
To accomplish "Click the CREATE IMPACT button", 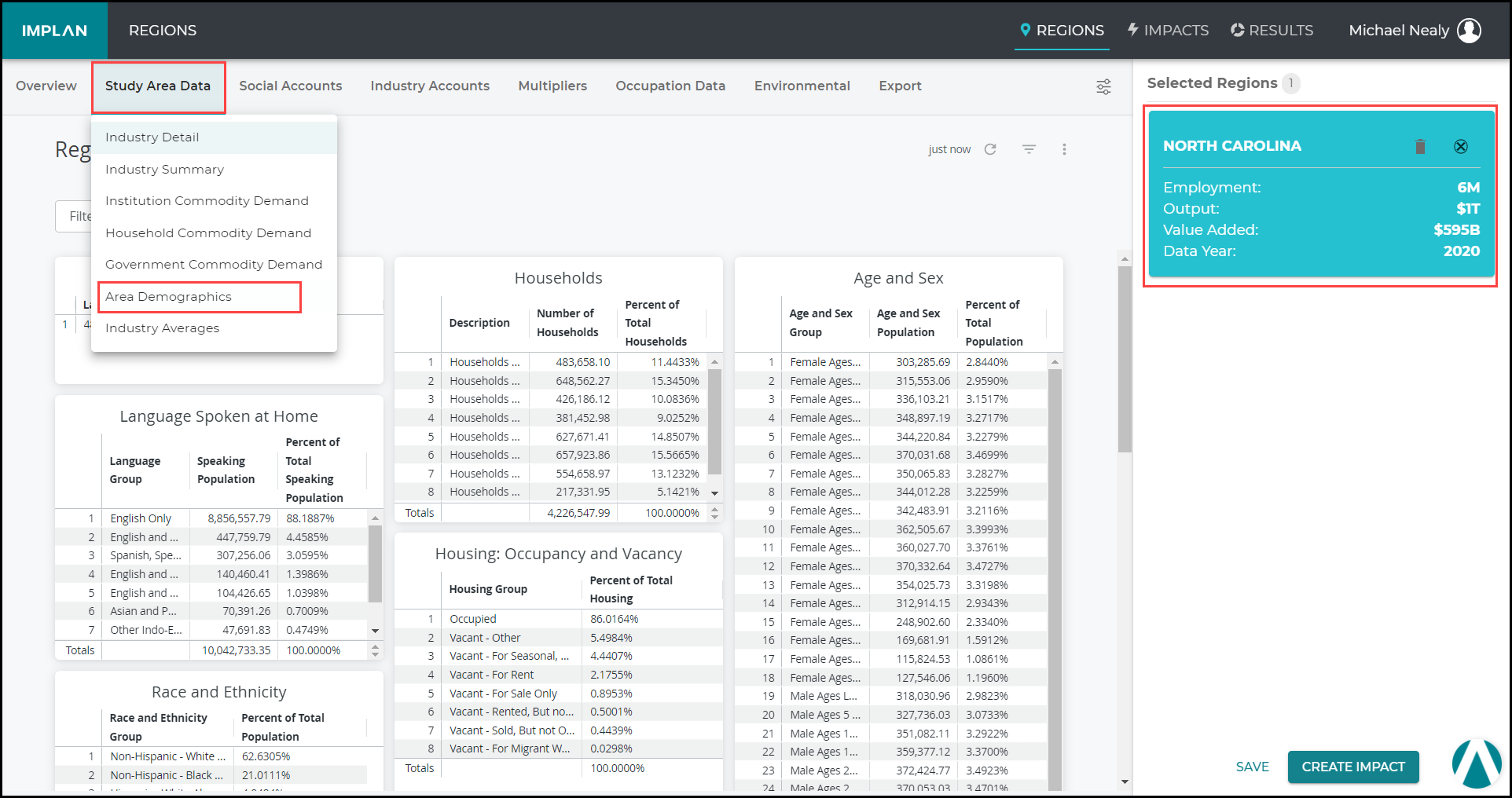I will pos(1353,767).
